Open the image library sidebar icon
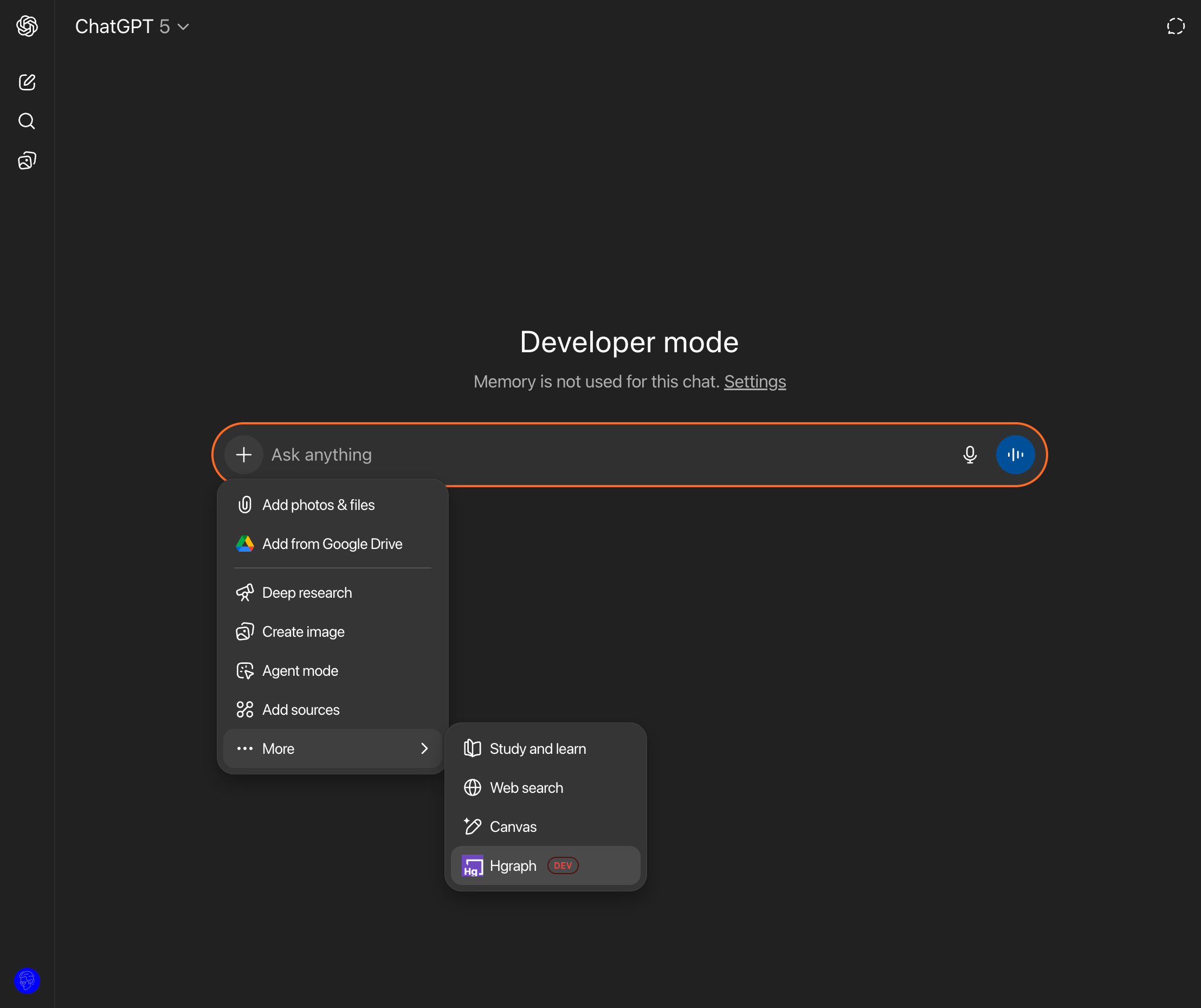This screenshot has height=1008, width=1201. (27, 160)
